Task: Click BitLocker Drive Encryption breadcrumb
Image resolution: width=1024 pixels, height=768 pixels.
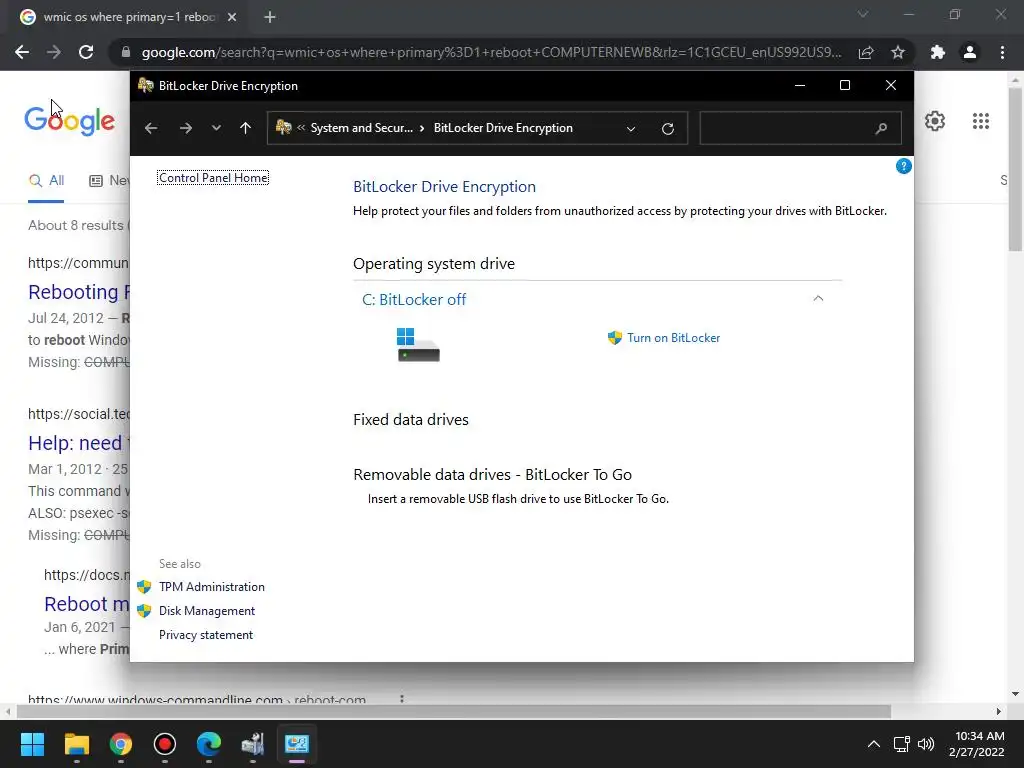Action: pos(503,128)
